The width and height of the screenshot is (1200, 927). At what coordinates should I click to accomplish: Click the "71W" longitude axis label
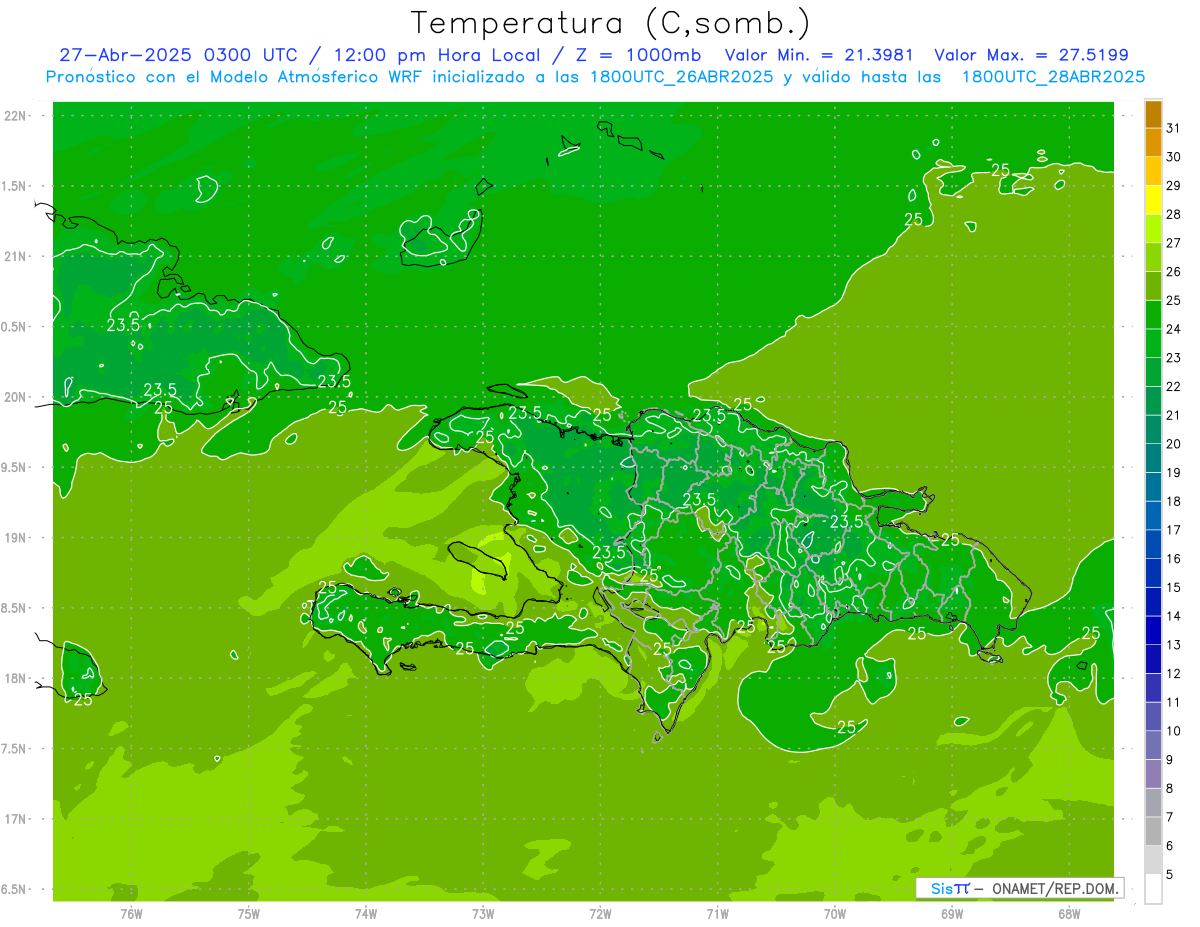tap(717, 915)
